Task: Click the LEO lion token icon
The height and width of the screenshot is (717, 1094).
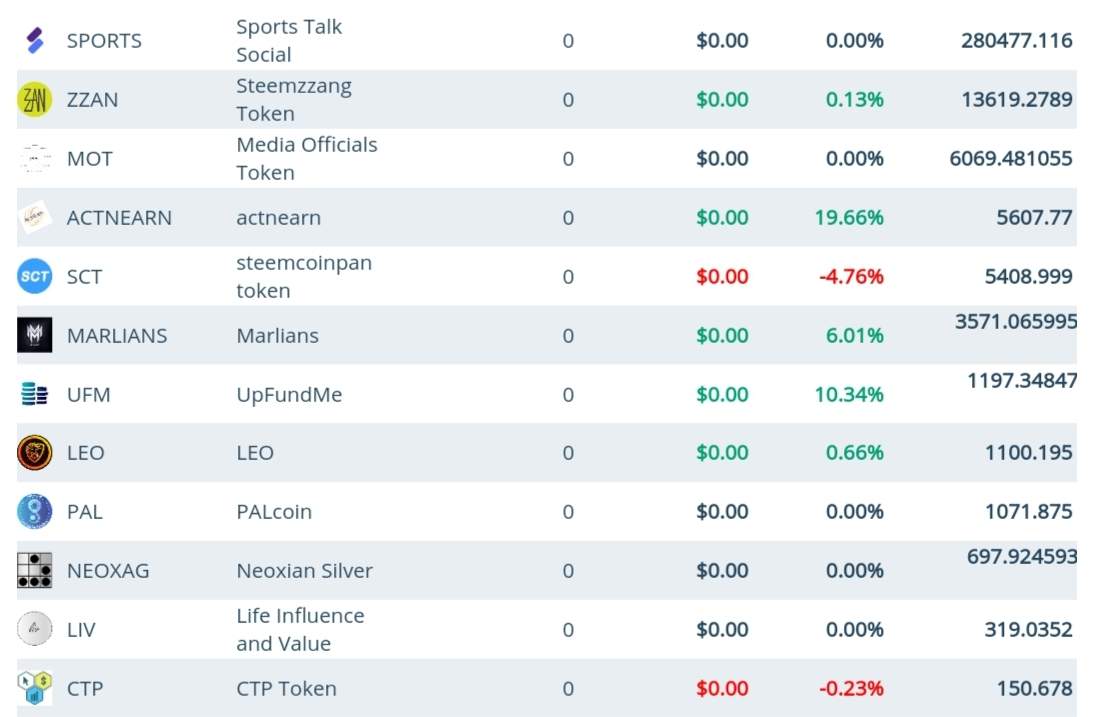Action: coord(35,453)
